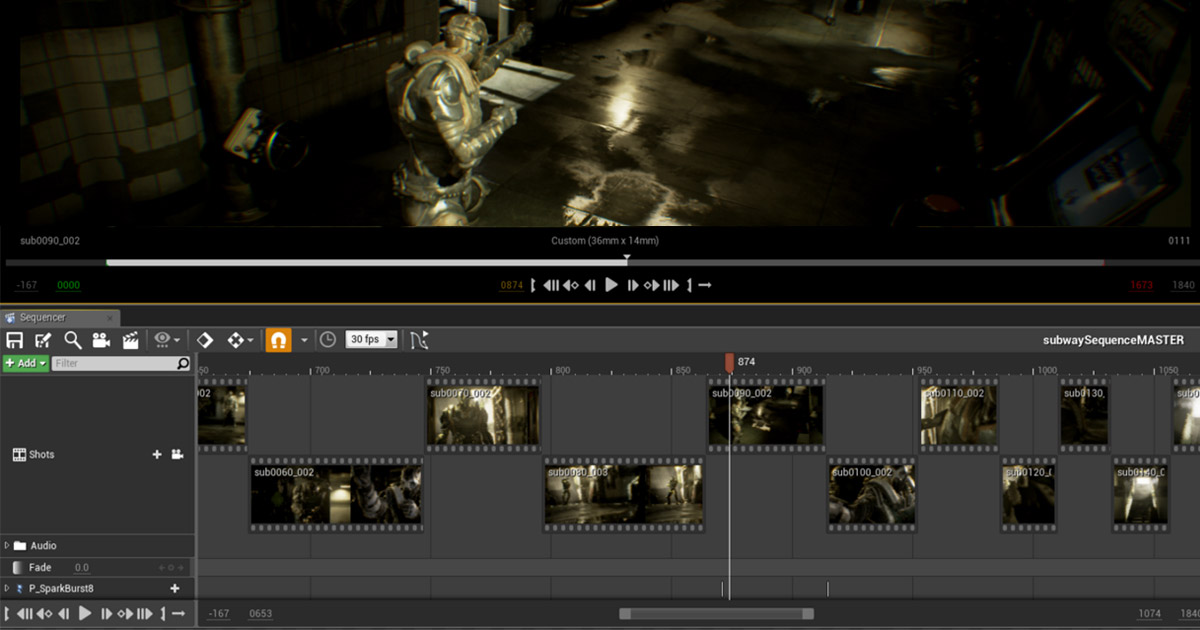The width and height of the screenshot is (1200, 630).
Task: Save the subwaySequenceMASTER sequence
Action: coord(14,339)
